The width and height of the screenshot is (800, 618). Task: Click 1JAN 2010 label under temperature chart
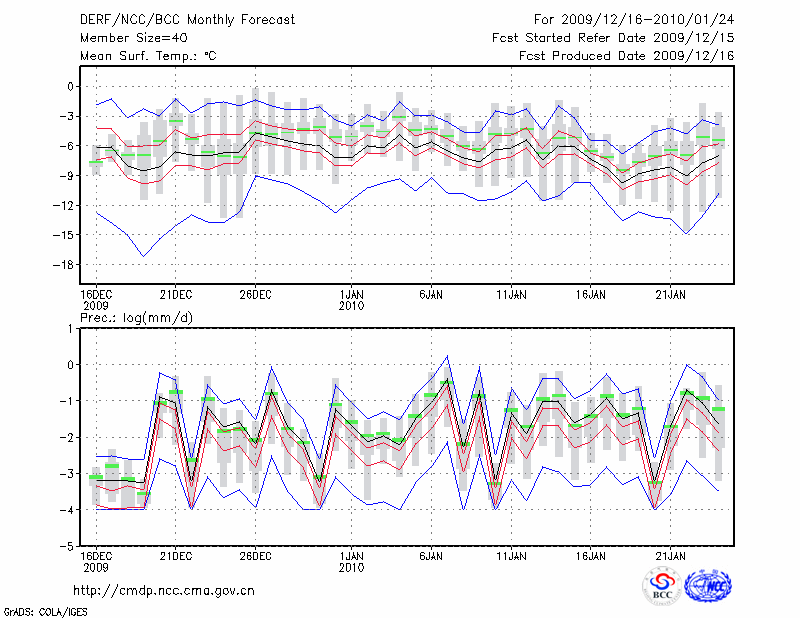351,300
